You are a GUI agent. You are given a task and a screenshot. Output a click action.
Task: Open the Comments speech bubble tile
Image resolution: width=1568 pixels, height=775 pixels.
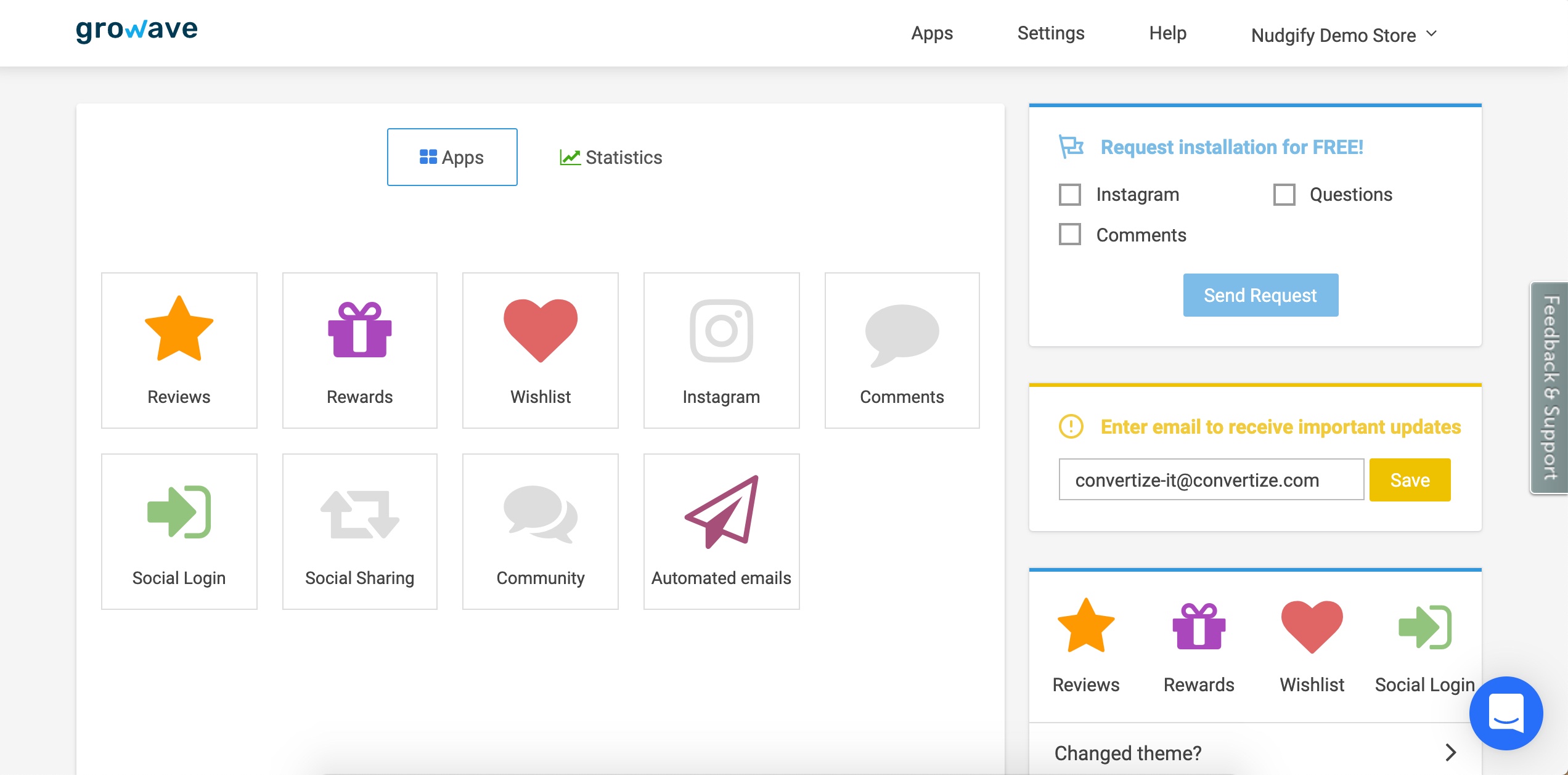click(902, 350)
